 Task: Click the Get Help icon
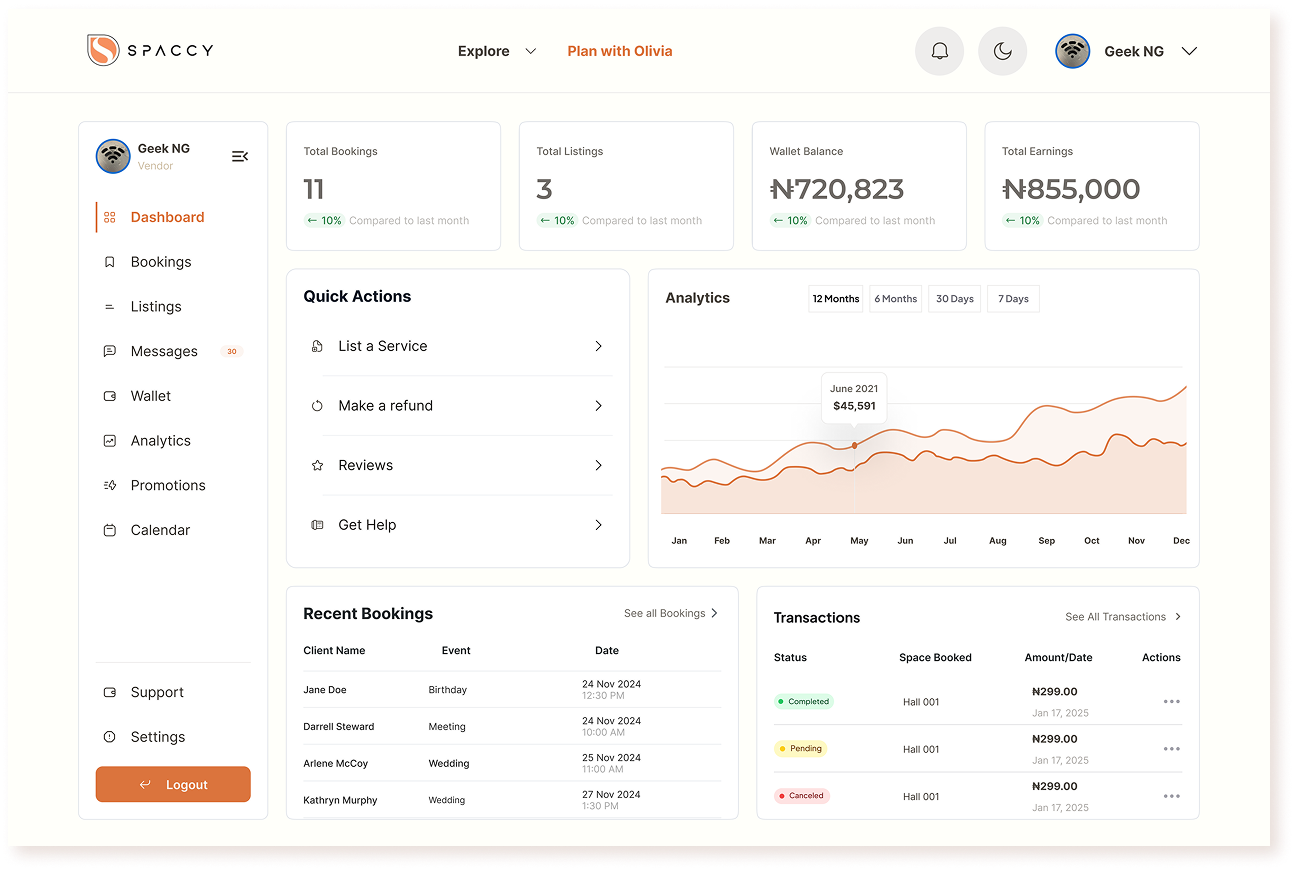click(x=317, y=525)
